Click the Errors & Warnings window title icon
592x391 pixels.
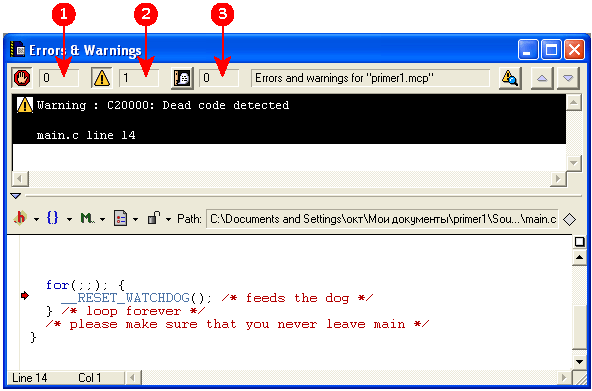(x=17, y=49)
